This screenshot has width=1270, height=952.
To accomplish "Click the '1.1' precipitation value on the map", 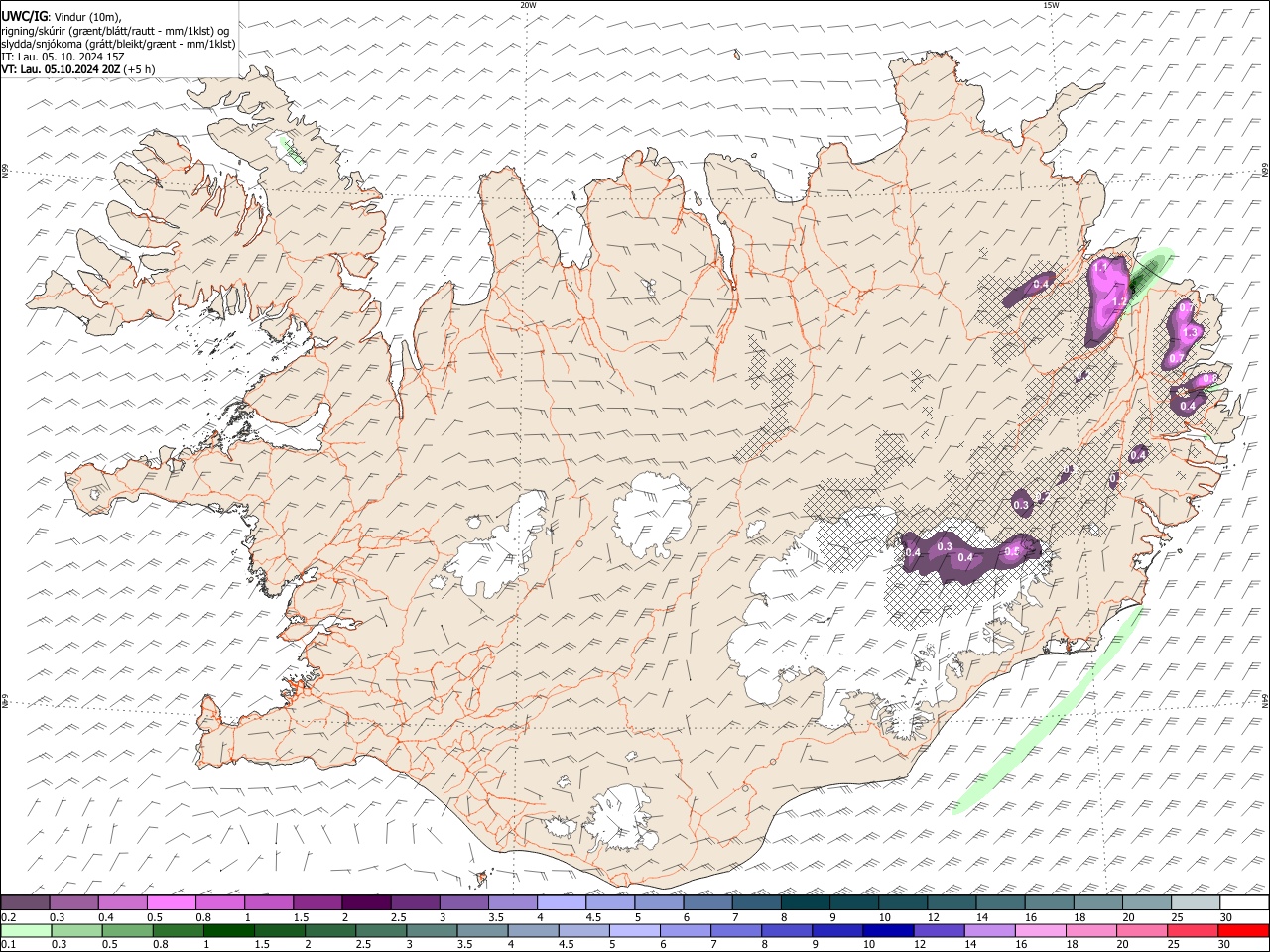I will point(1100,268).
